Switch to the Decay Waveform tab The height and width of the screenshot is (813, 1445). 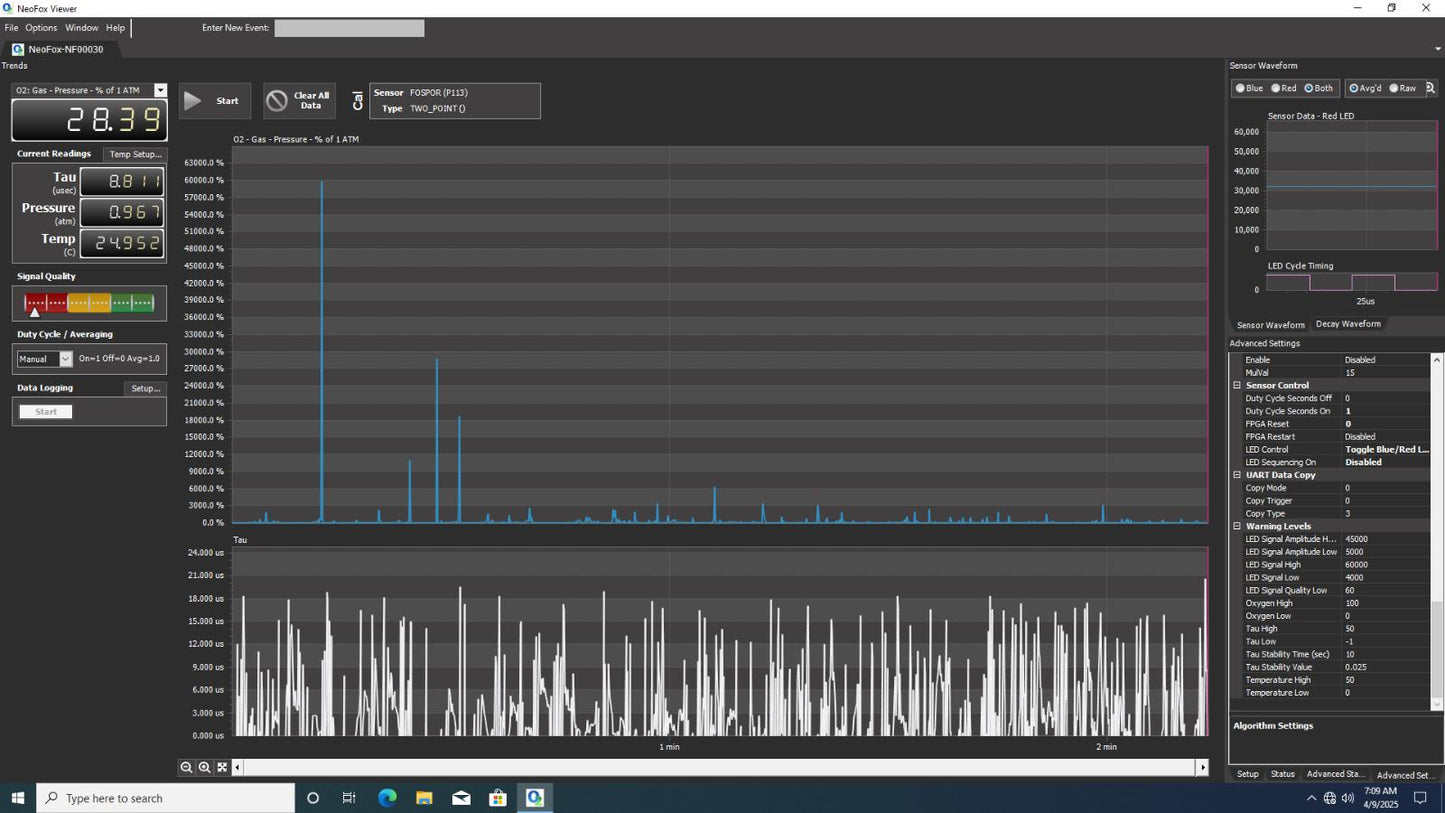click(x=1347, y=324)
